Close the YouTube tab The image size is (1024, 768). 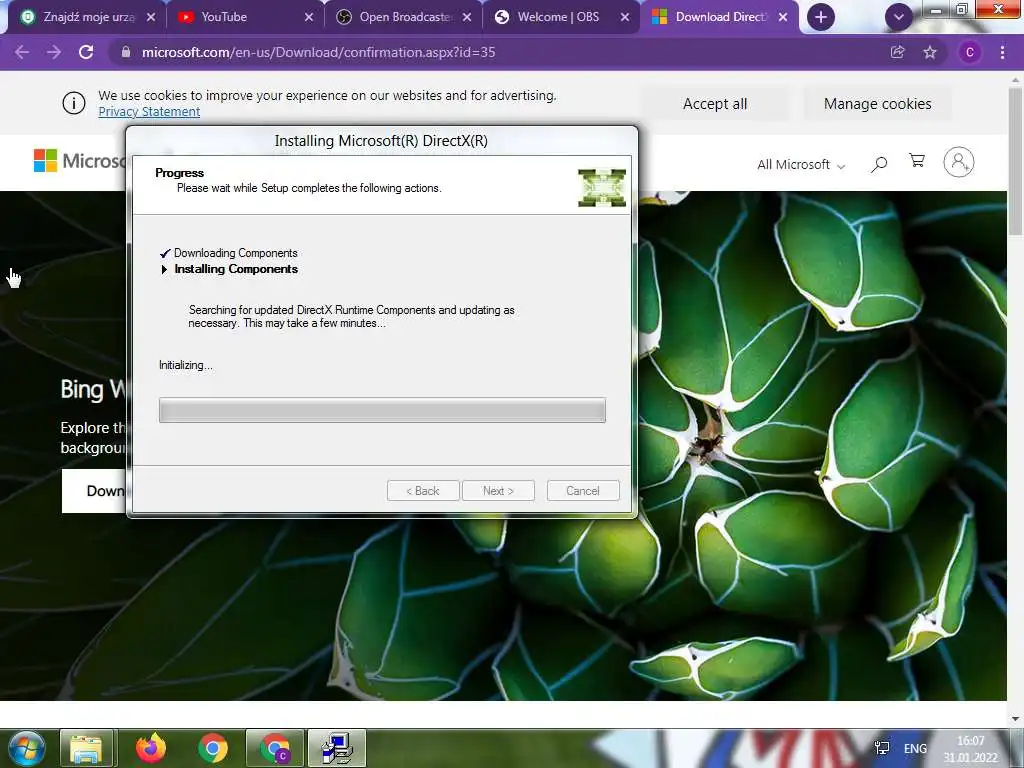[309, 17]
